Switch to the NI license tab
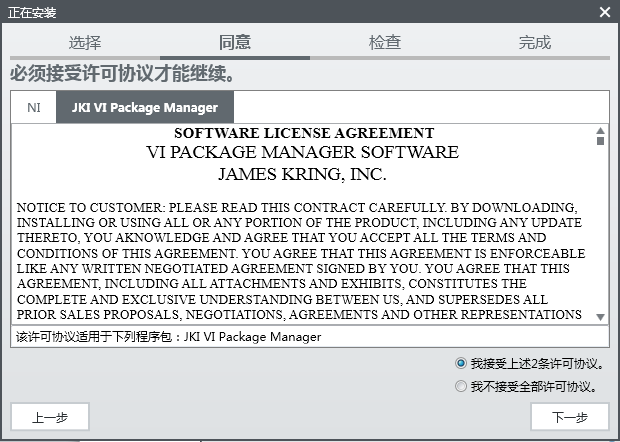Image resolution: width=620 pixels, height=442 pixels. click(x=34, y=107)
